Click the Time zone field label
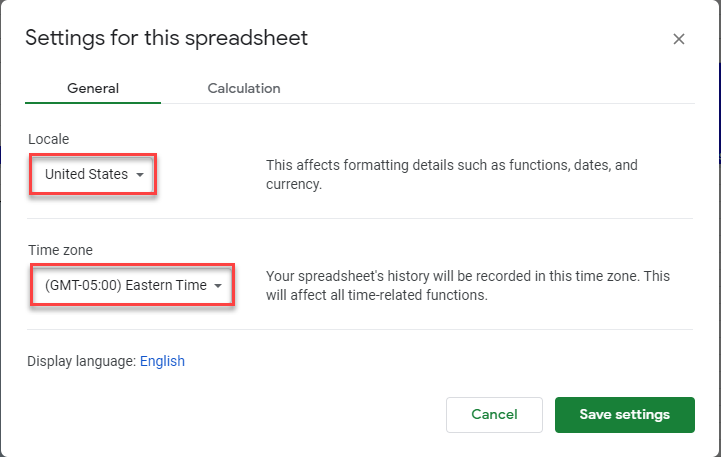Viewport: 721px width, 457px height. [x=61, y=250]
